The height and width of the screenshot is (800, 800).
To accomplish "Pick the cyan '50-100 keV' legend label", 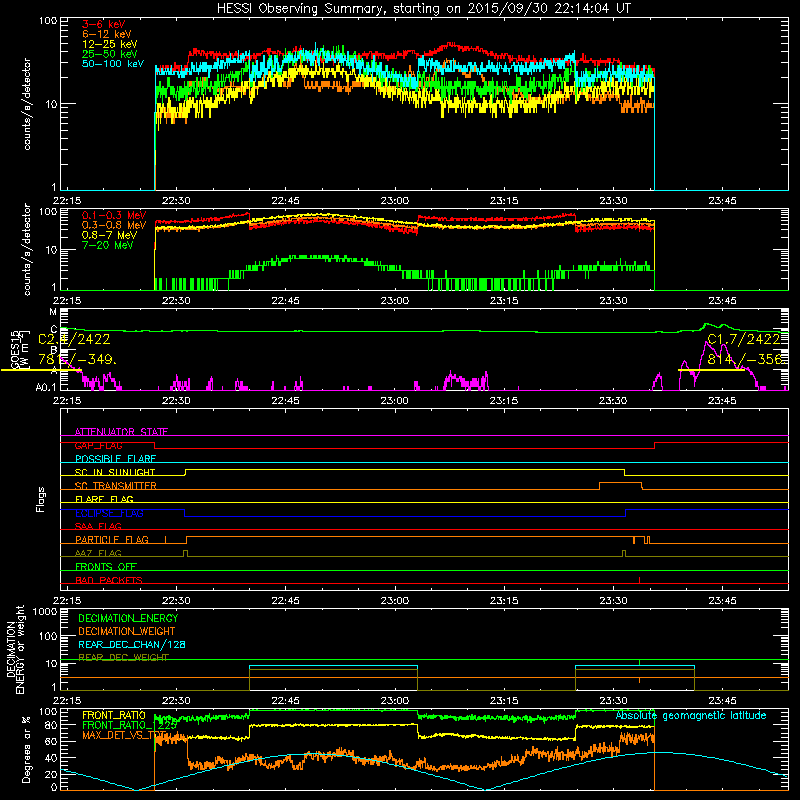I will [113, 64].
